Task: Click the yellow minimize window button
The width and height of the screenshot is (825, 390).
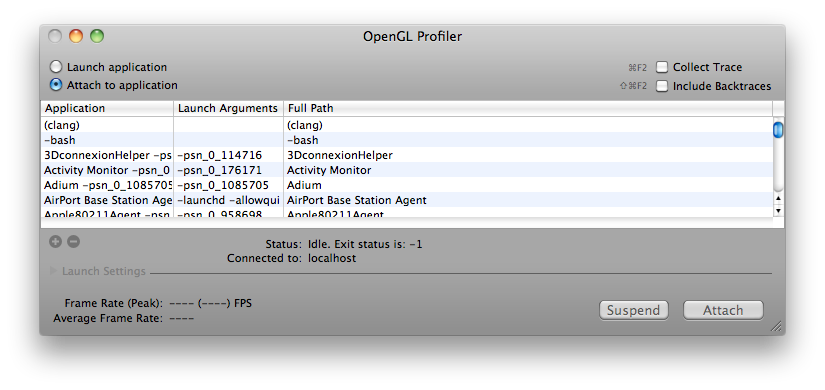Action: point(76,36)
